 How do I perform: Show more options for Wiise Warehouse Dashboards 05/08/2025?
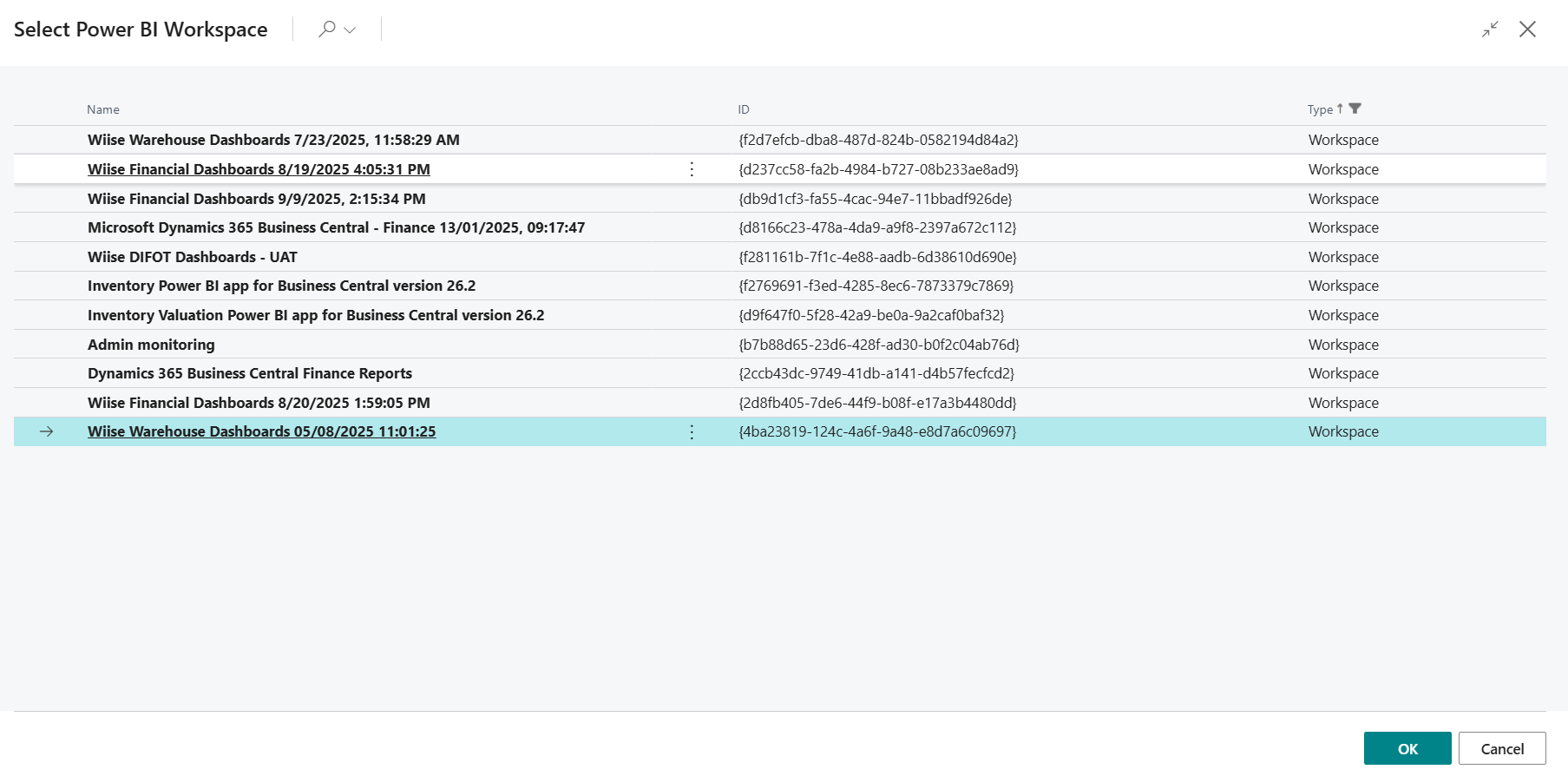[692, 431]
